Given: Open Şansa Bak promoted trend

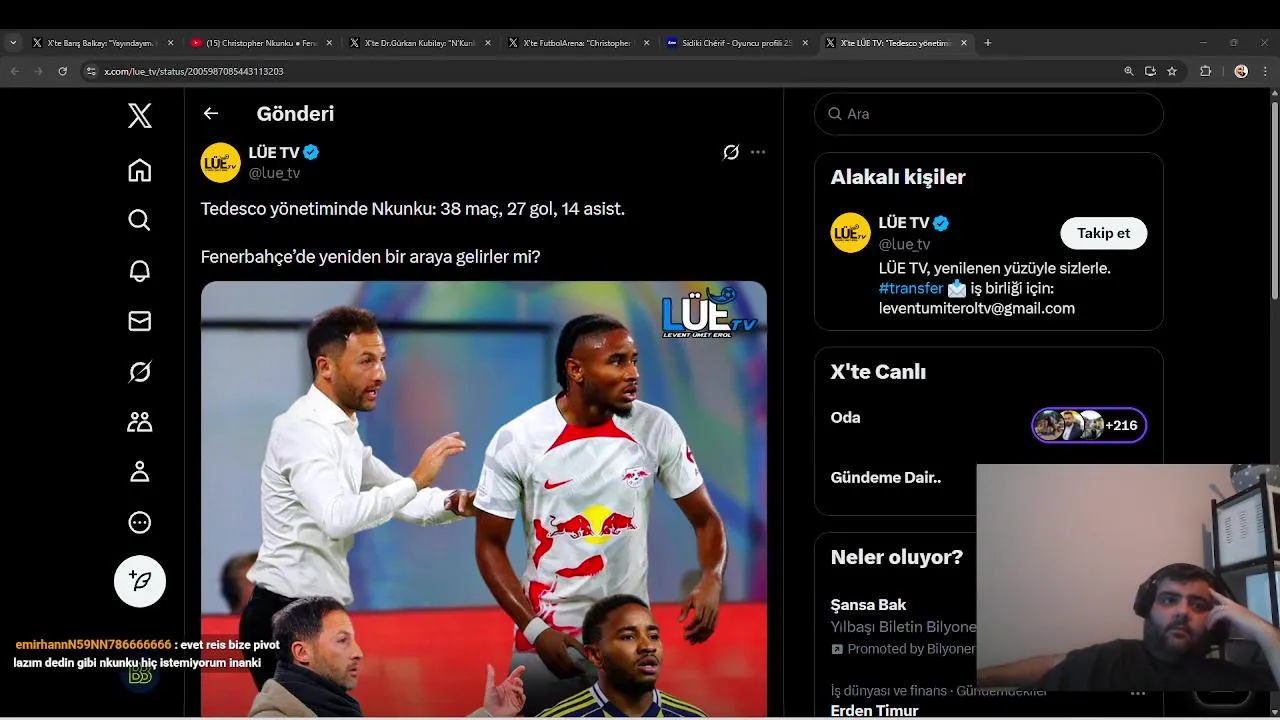Looking at the screenshot, I should point(869,604).
